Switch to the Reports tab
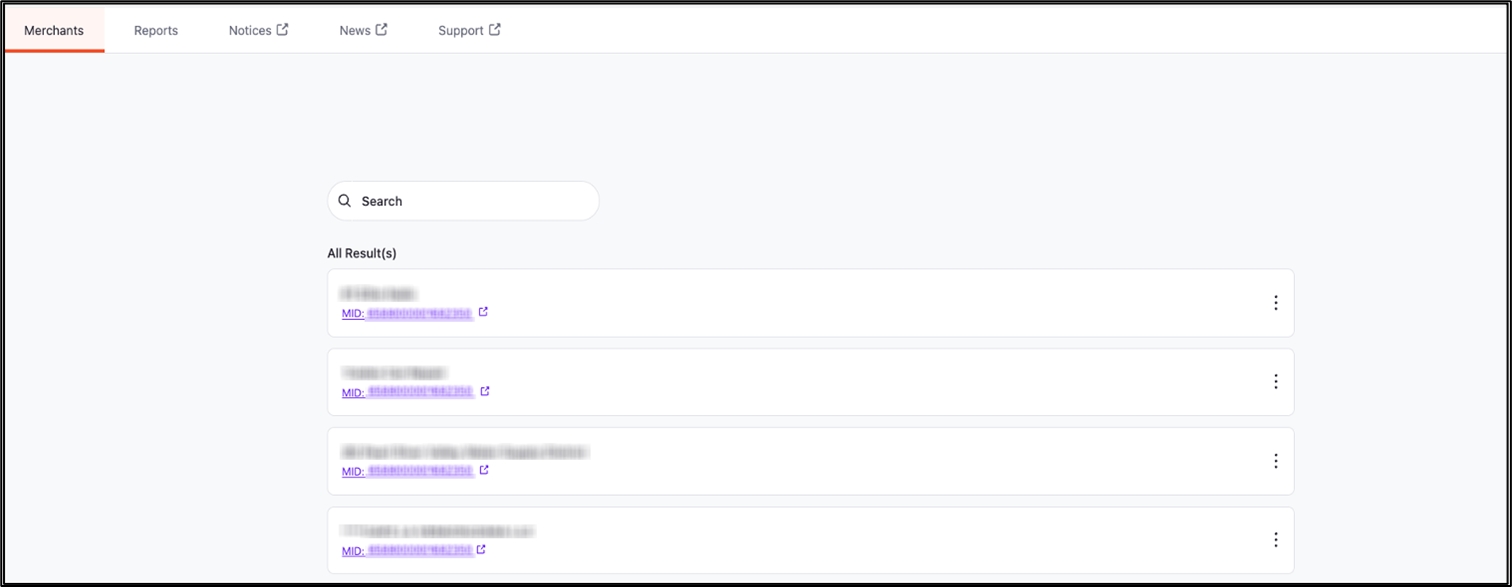1512x587 pixels. (x=156, y=31)
